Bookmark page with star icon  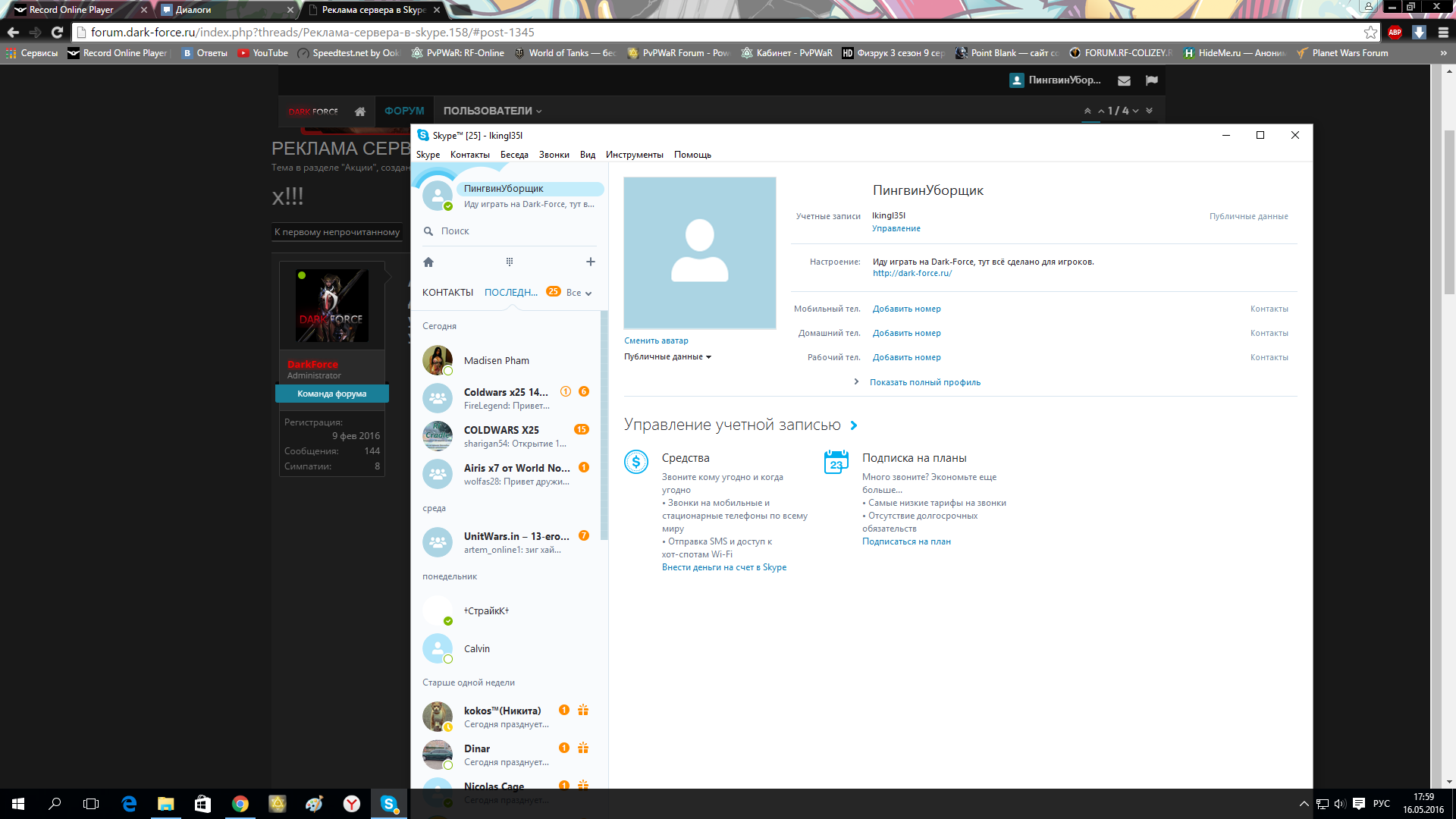pos(1370,33)
